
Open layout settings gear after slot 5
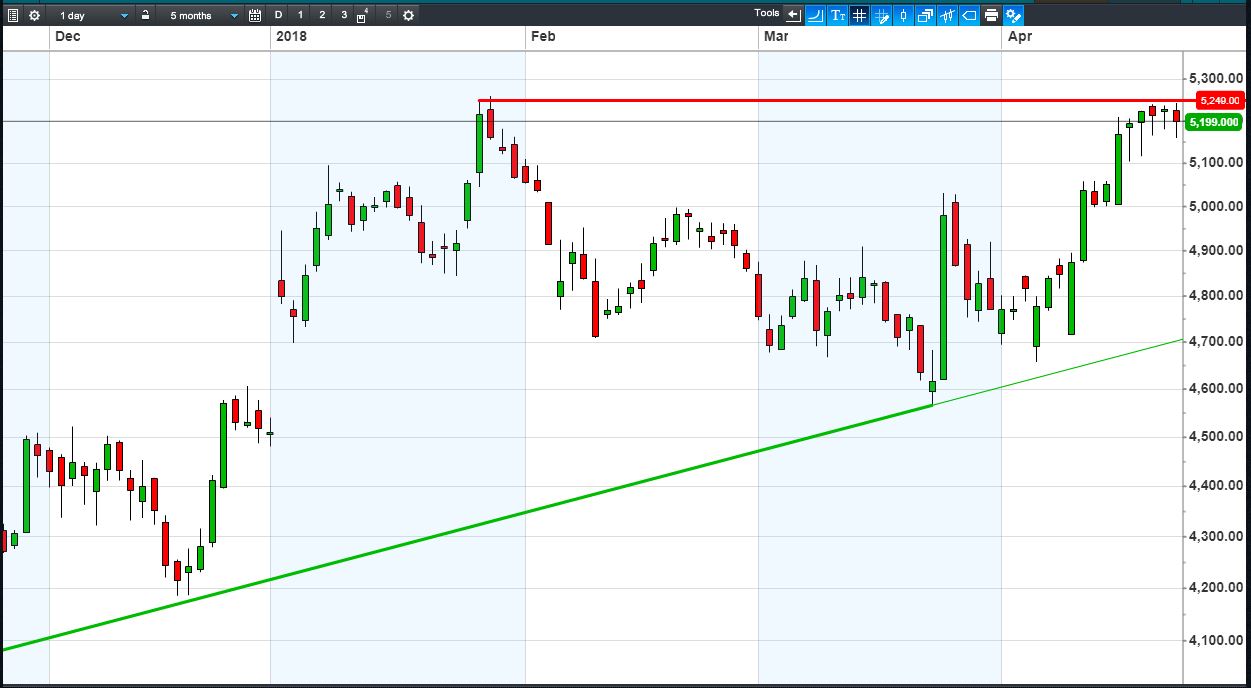pyautogui.click(x=408, y=15)
